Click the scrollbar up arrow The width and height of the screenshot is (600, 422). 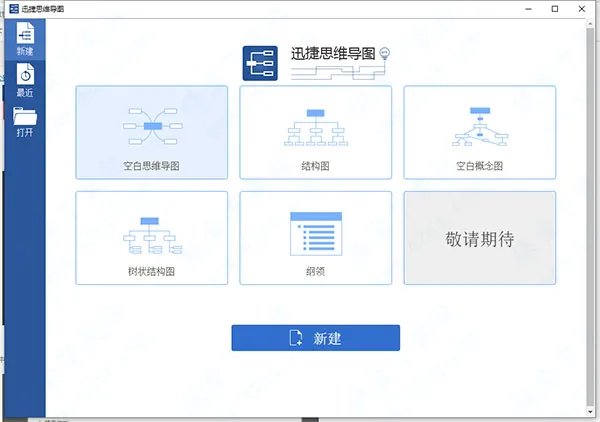[590, 23]
